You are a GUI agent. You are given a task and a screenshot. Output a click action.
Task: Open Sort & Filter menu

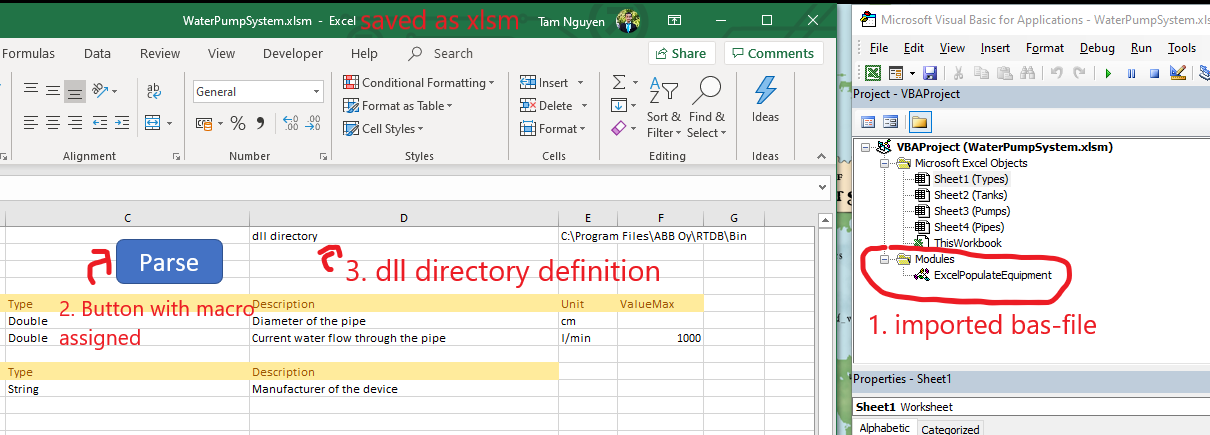click(x=664, y=108)
